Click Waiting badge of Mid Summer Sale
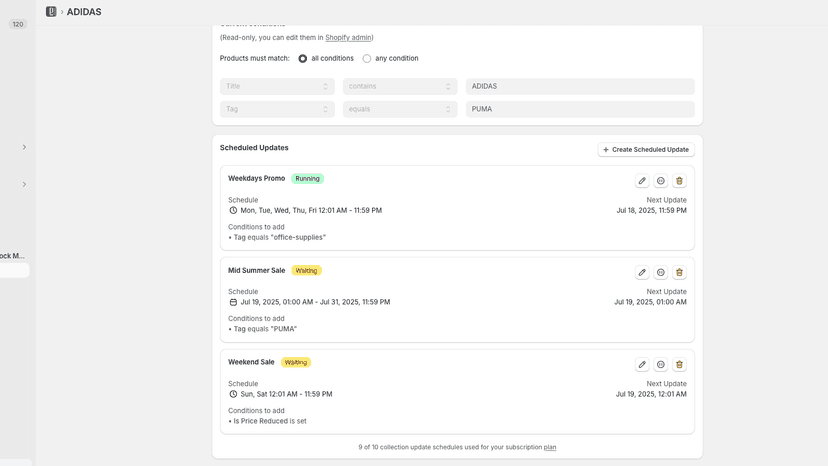The image size is (828, 466). click(x=306, y=271)
